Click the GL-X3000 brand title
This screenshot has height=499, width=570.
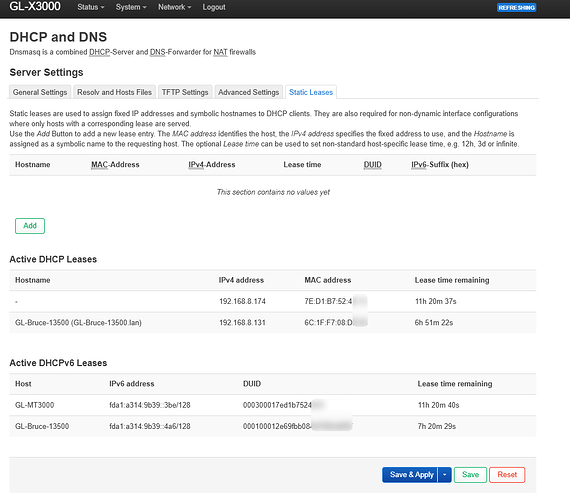(35, 7)
